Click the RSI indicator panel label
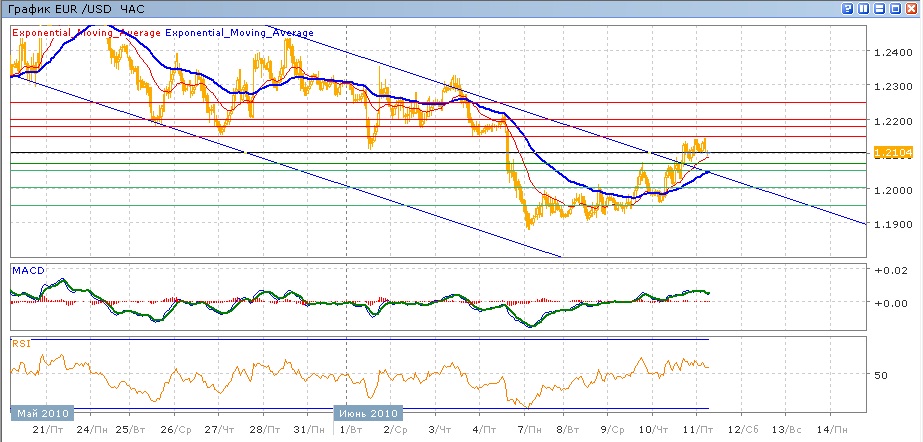 pyautogui.click(x=20, y=343)
